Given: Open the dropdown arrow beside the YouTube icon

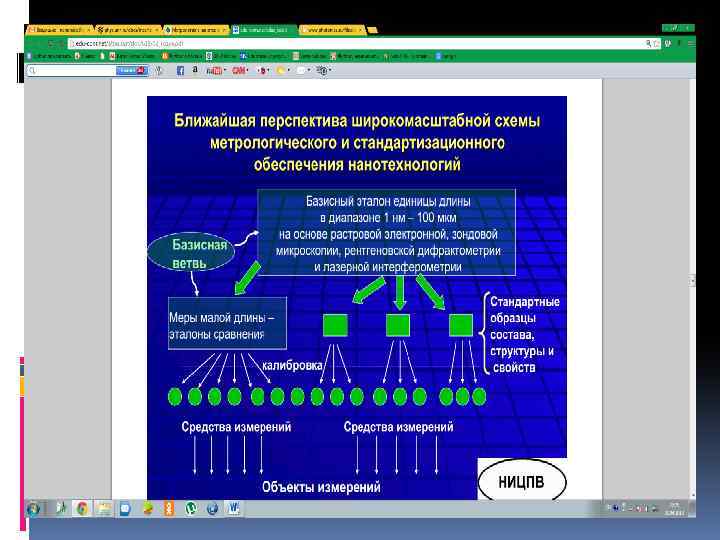Looking at the screenshot, I should [x=225, y=71].
